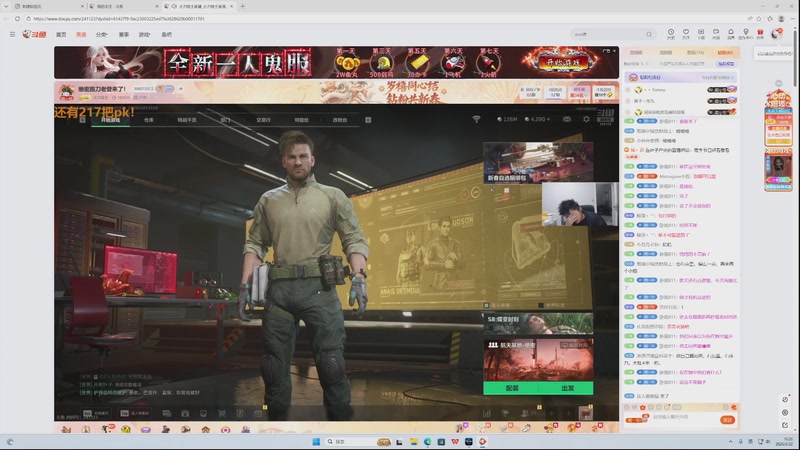Open watch history clock icon
Image resolution: width=800 pixels, height=450 pixels.
pos(671,34)
